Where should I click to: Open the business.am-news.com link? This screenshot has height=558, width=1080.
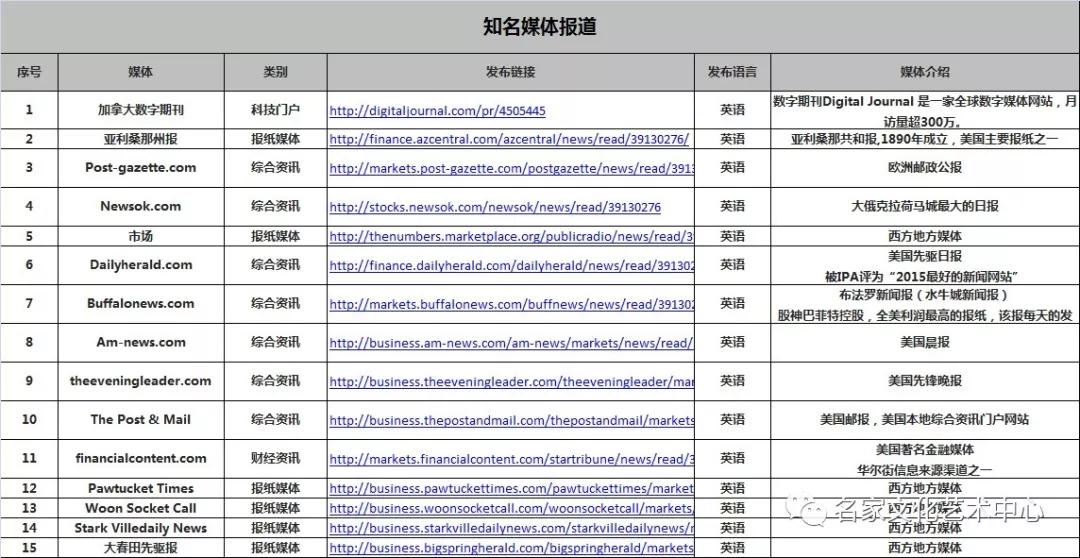511,342
